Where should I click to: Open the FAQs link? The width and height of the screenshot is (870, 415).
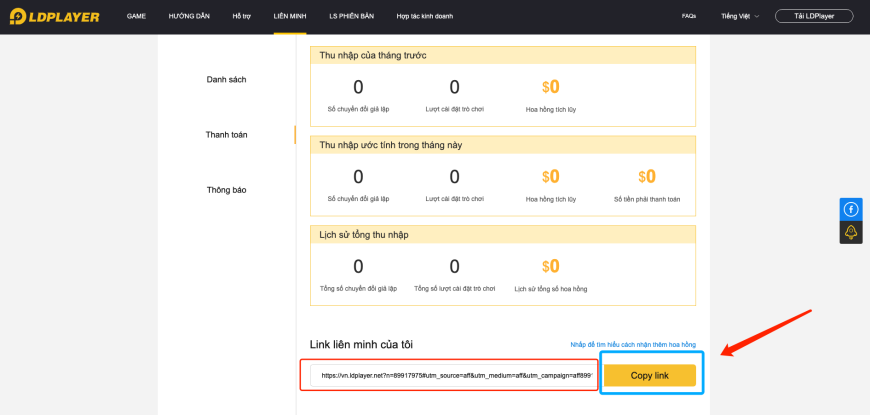click(689, 17)
